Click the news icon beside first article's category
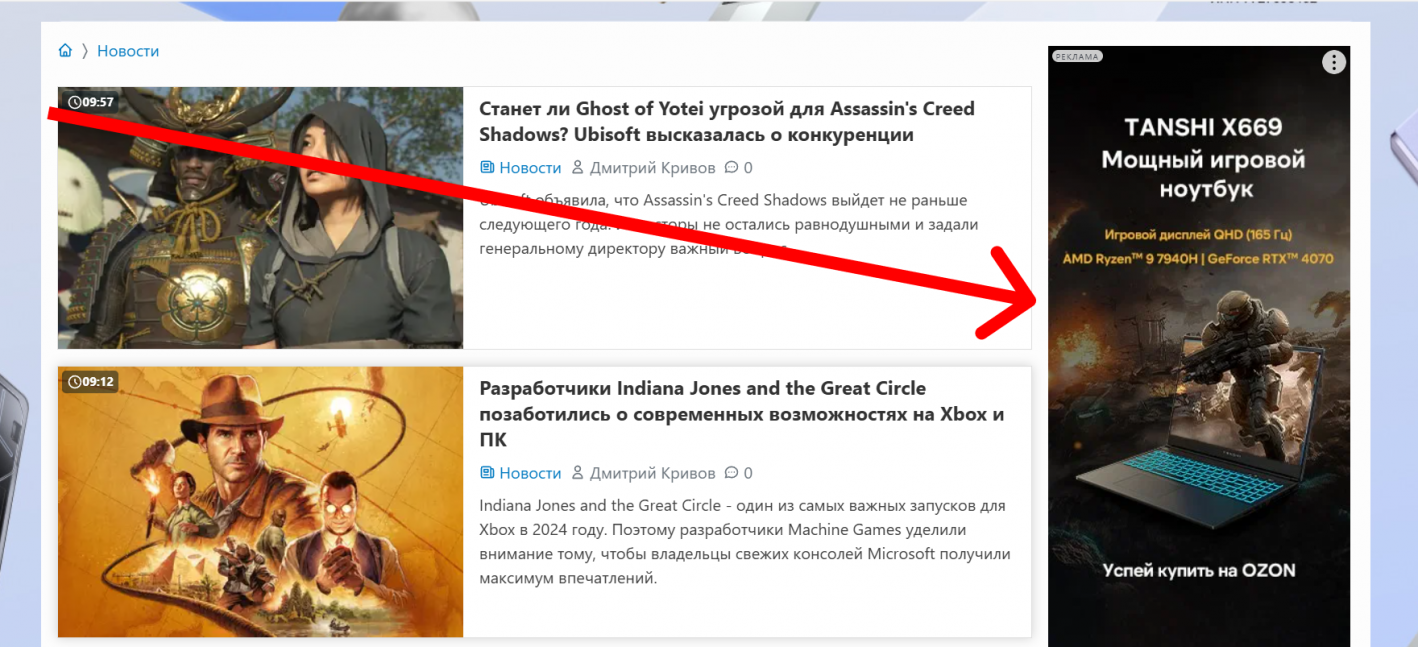This screenshot has width=1418, height=647. tap(487, 168)
